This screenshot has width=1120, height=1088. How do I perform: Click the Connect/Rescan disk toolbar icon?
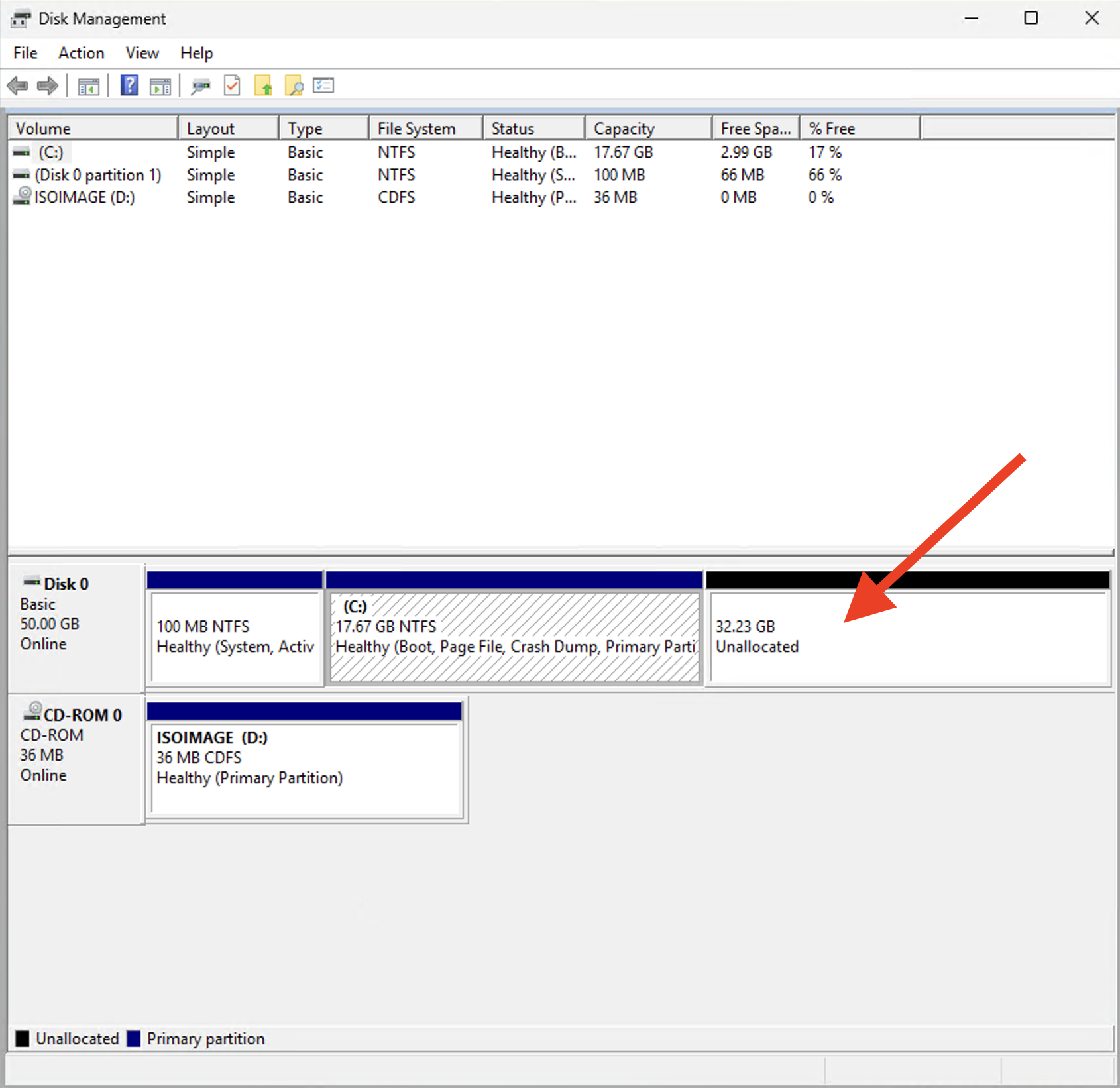(x=200, y=86)
